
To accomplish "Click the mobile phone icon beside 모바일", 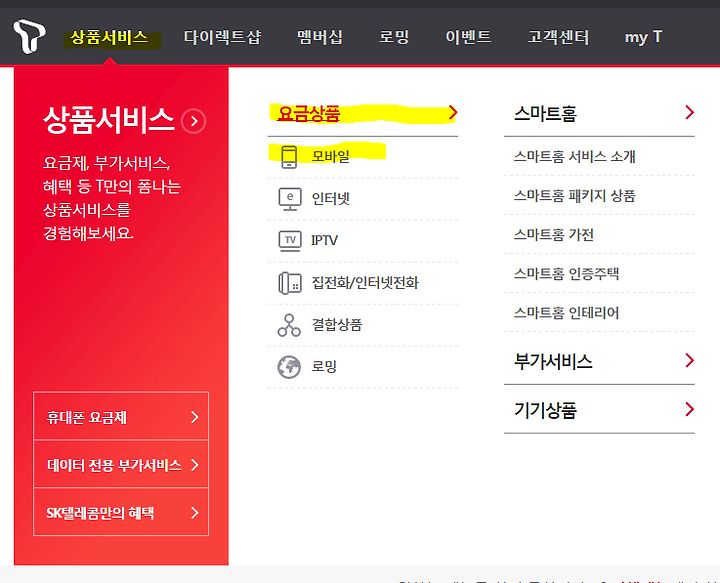I will (x=289, y=157).
